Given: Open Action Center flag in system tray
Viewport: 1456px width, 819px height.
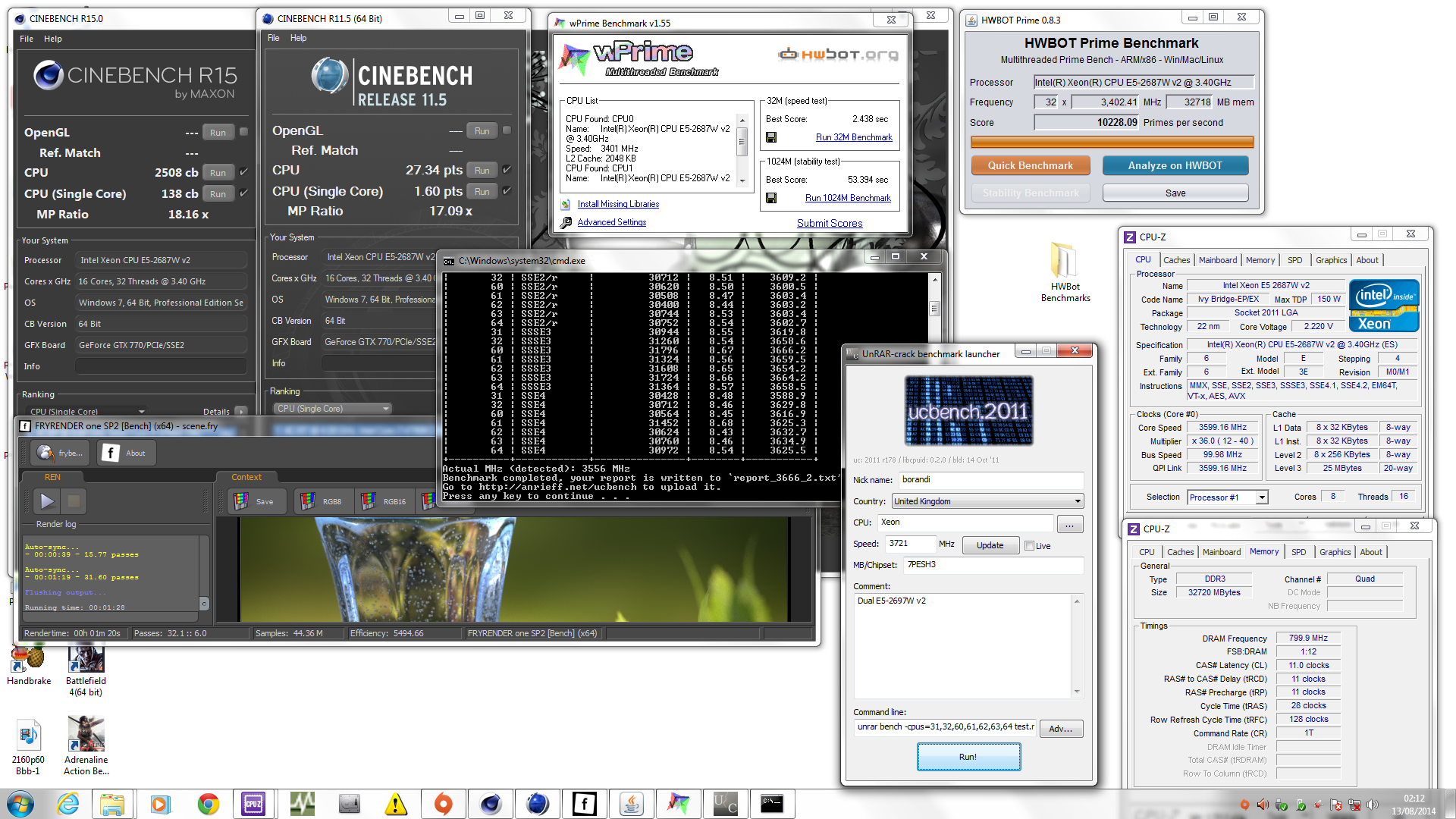Looking at the screenshot, I should coord(1335,805).
